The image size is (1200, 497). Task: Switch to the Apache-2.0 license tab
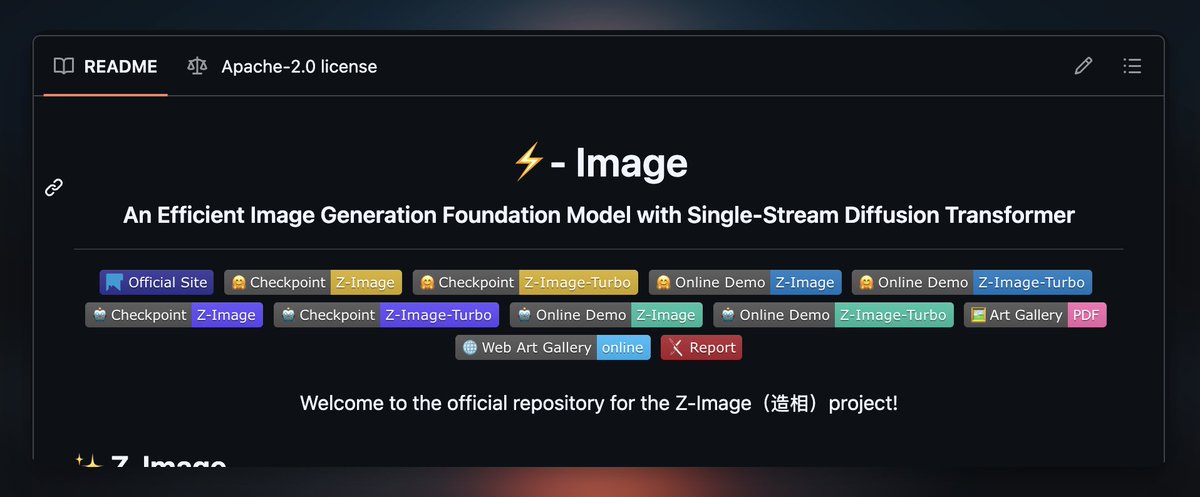tap(282, 66)
